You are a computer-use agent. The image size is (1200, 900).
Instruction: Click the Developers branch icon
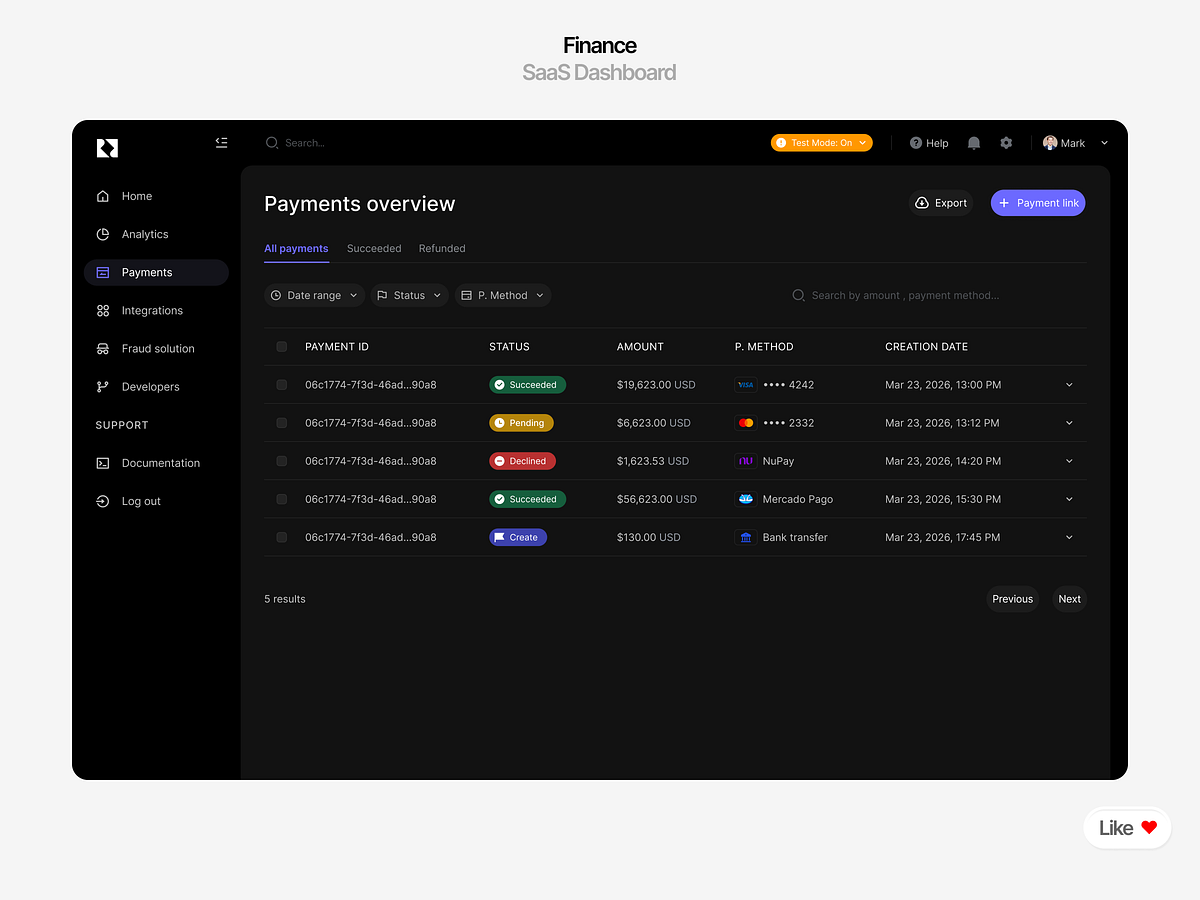(x=103, y=387)
